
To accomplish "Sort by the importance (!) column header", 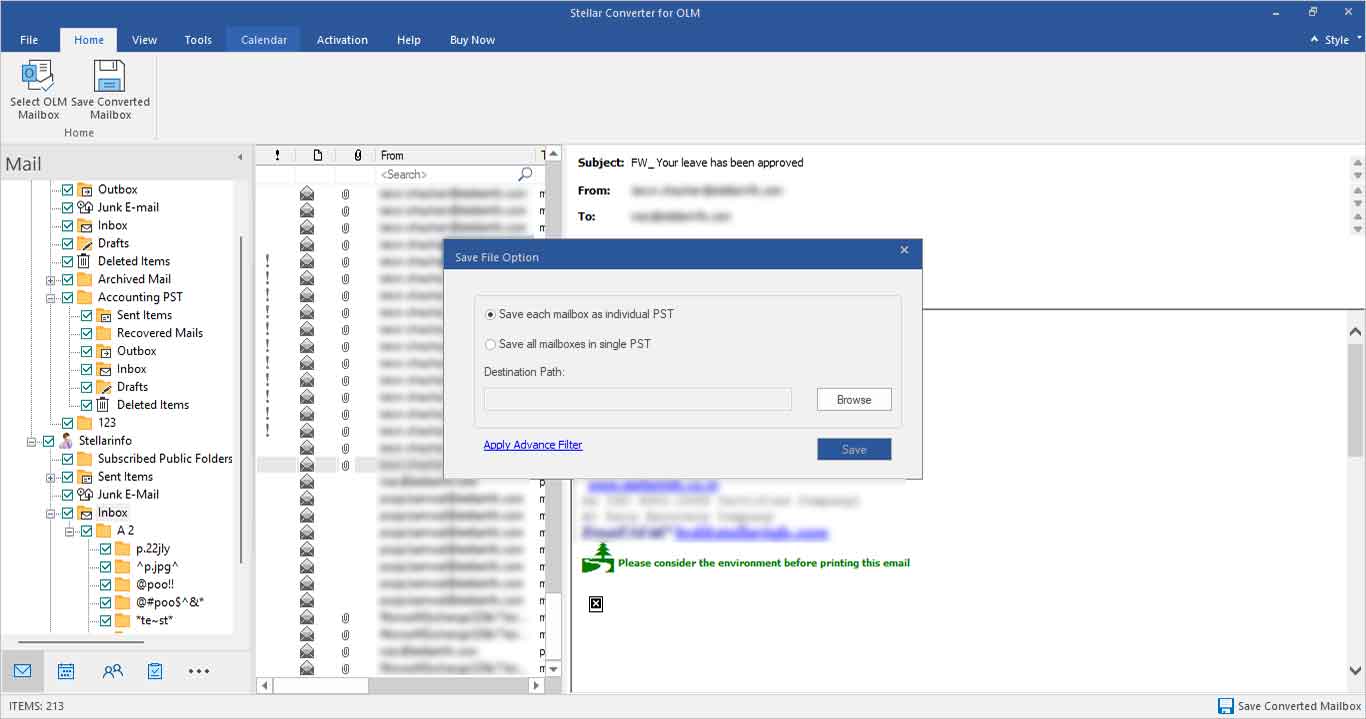I will [x=277, y=155].
